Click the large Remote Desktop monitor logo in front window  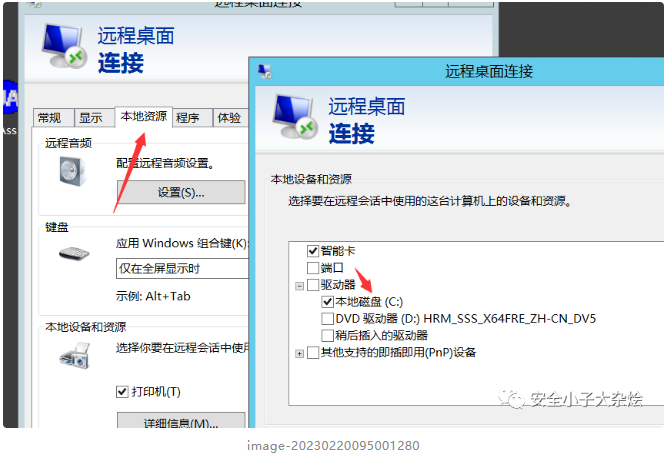[295, 117]
